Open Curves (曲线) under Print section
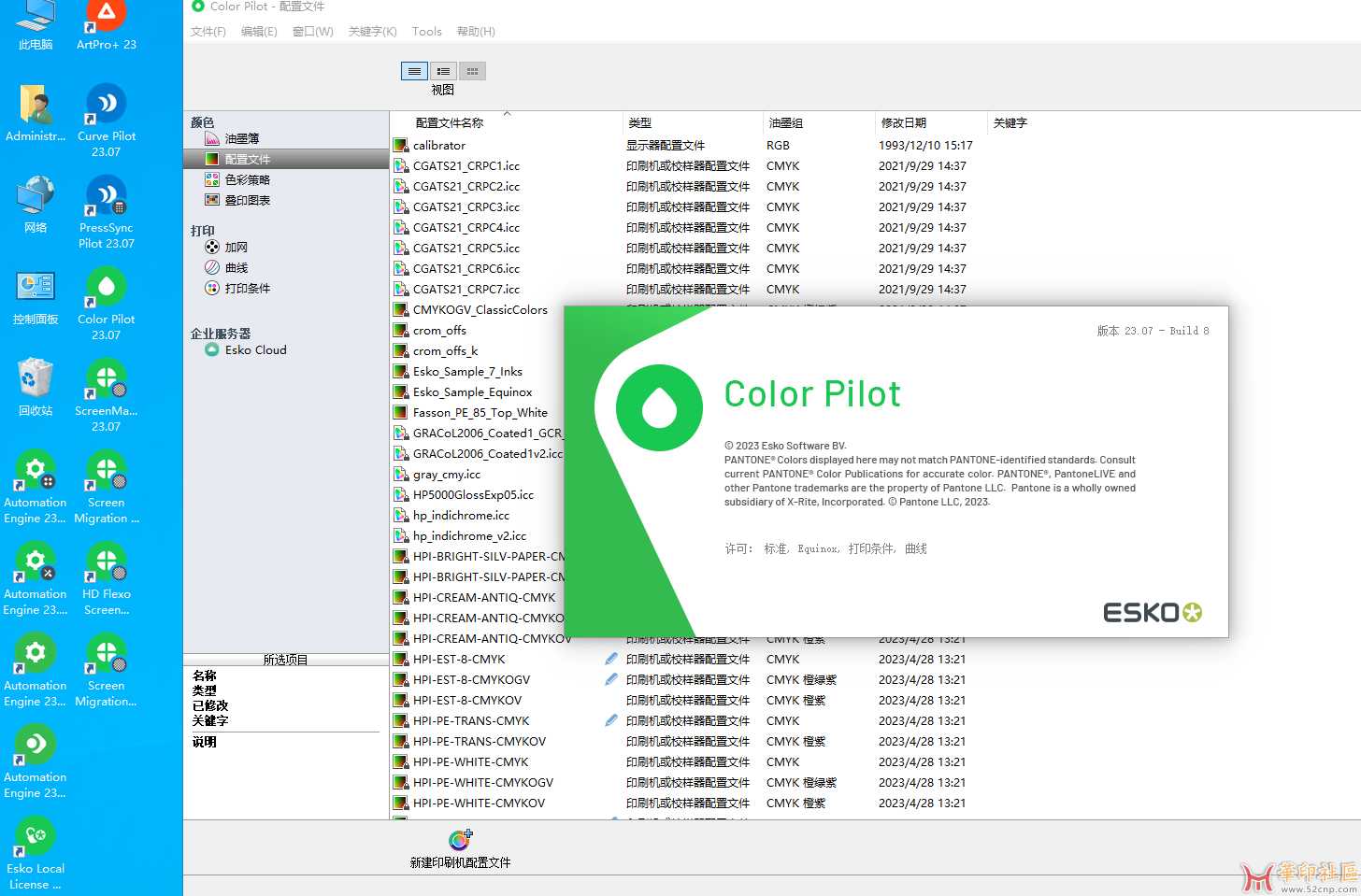 click(x=236, y=268)
